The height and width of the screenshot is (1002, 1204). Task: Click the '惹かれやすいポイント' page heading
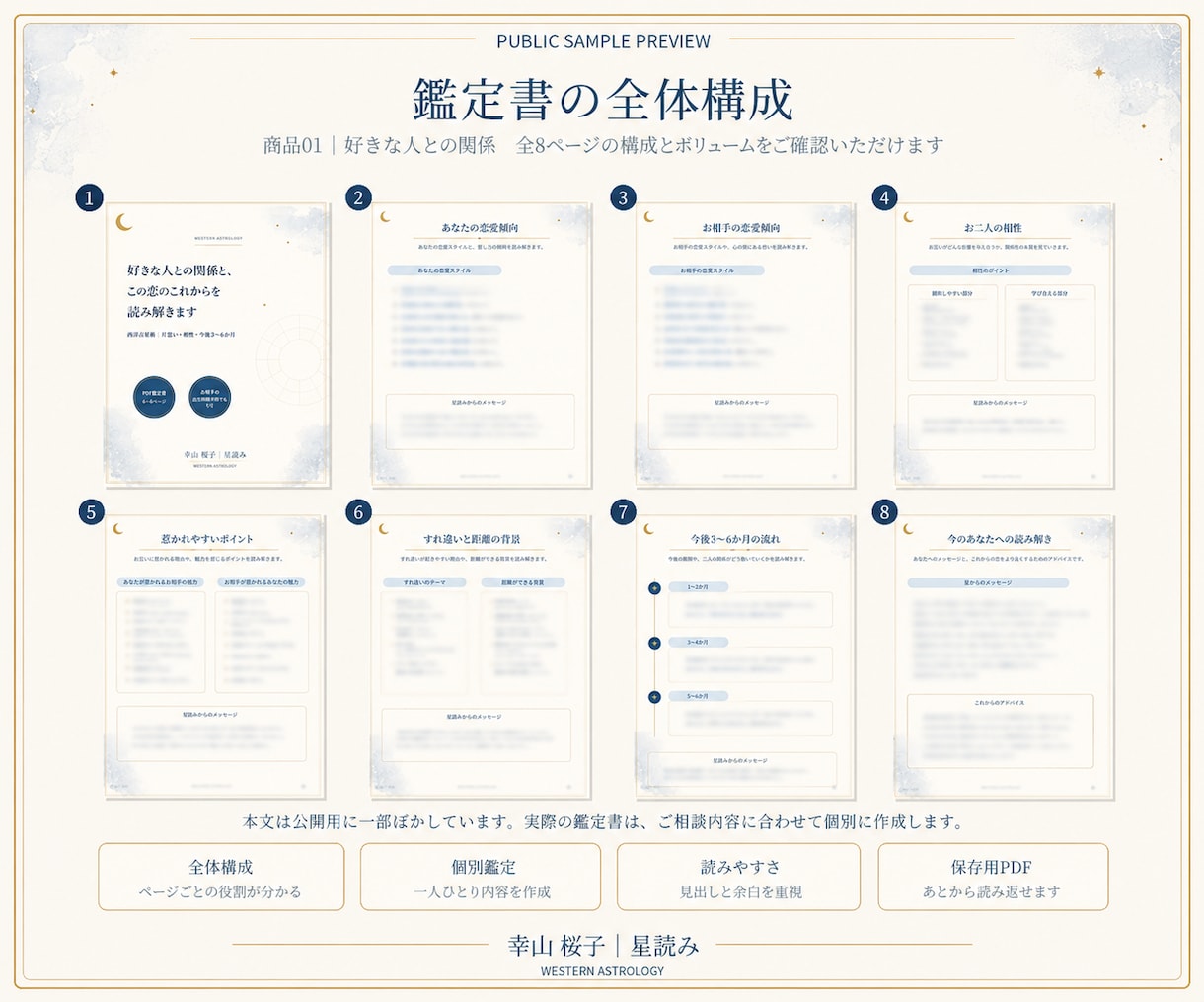(x=207, y=539)
